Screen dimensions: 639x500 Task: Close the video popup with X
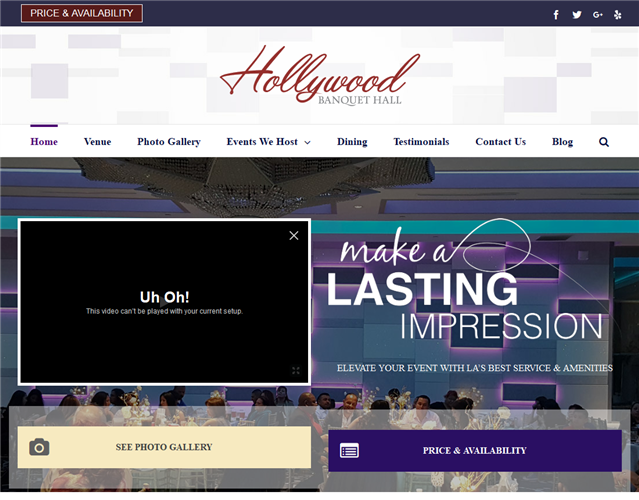(294, 236)
